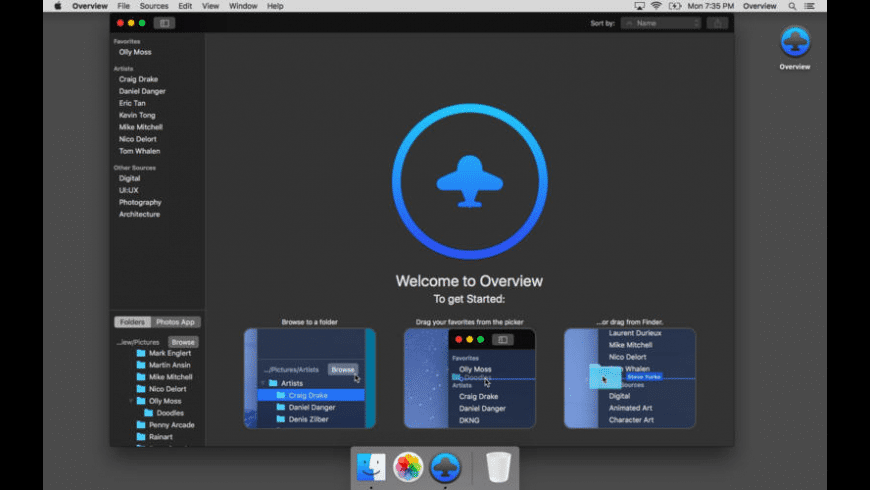The height and width of the screenshot is (490, 870).
Task: Open Trash from the Dock
Action: coord(498,467)
